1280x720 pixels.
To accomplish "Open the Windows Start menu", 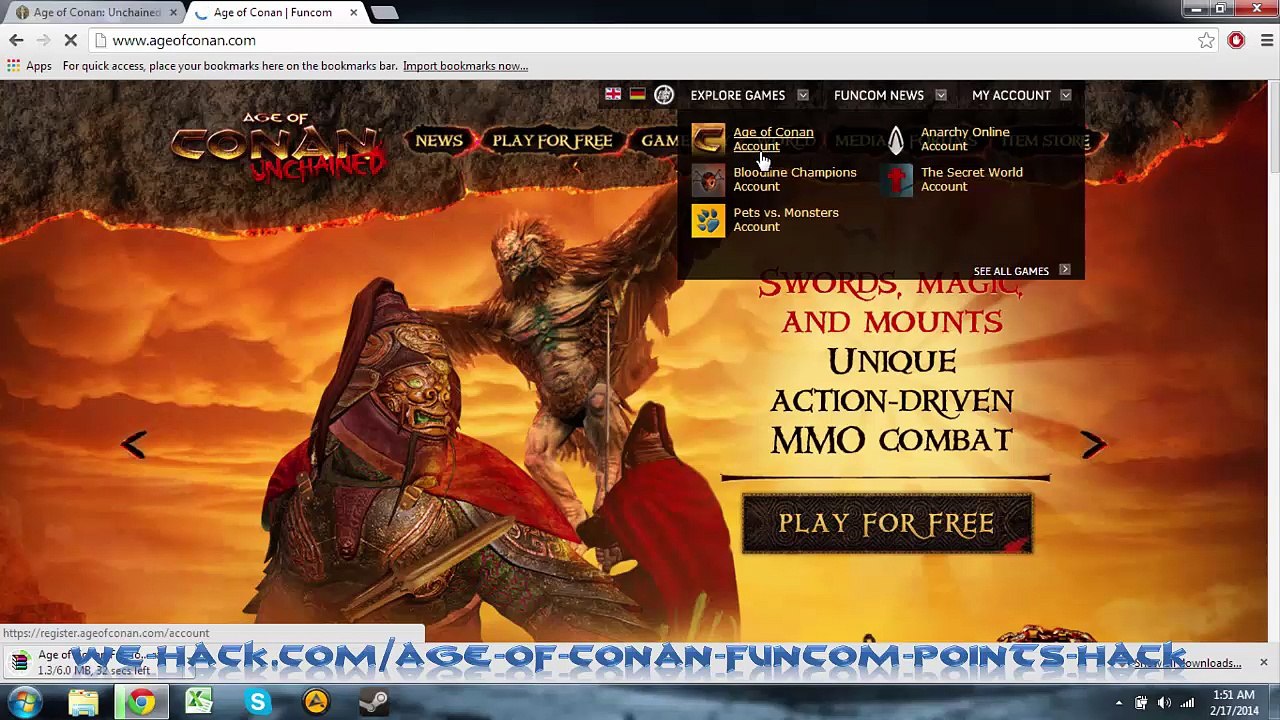I will coord(24,702).
